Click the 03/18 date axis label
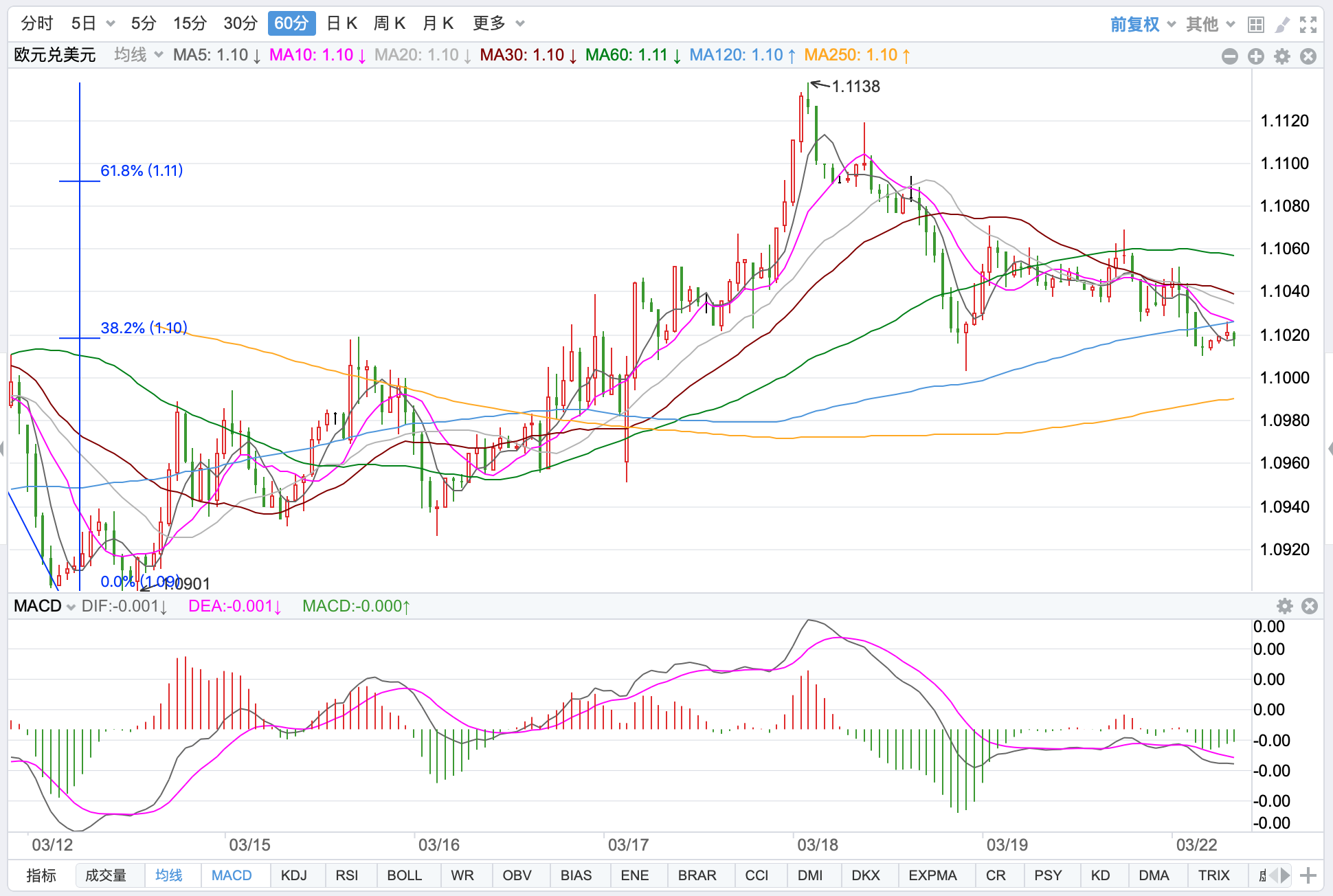The width and height of the screenshot is (1333, 896). [x=818, y=845]
